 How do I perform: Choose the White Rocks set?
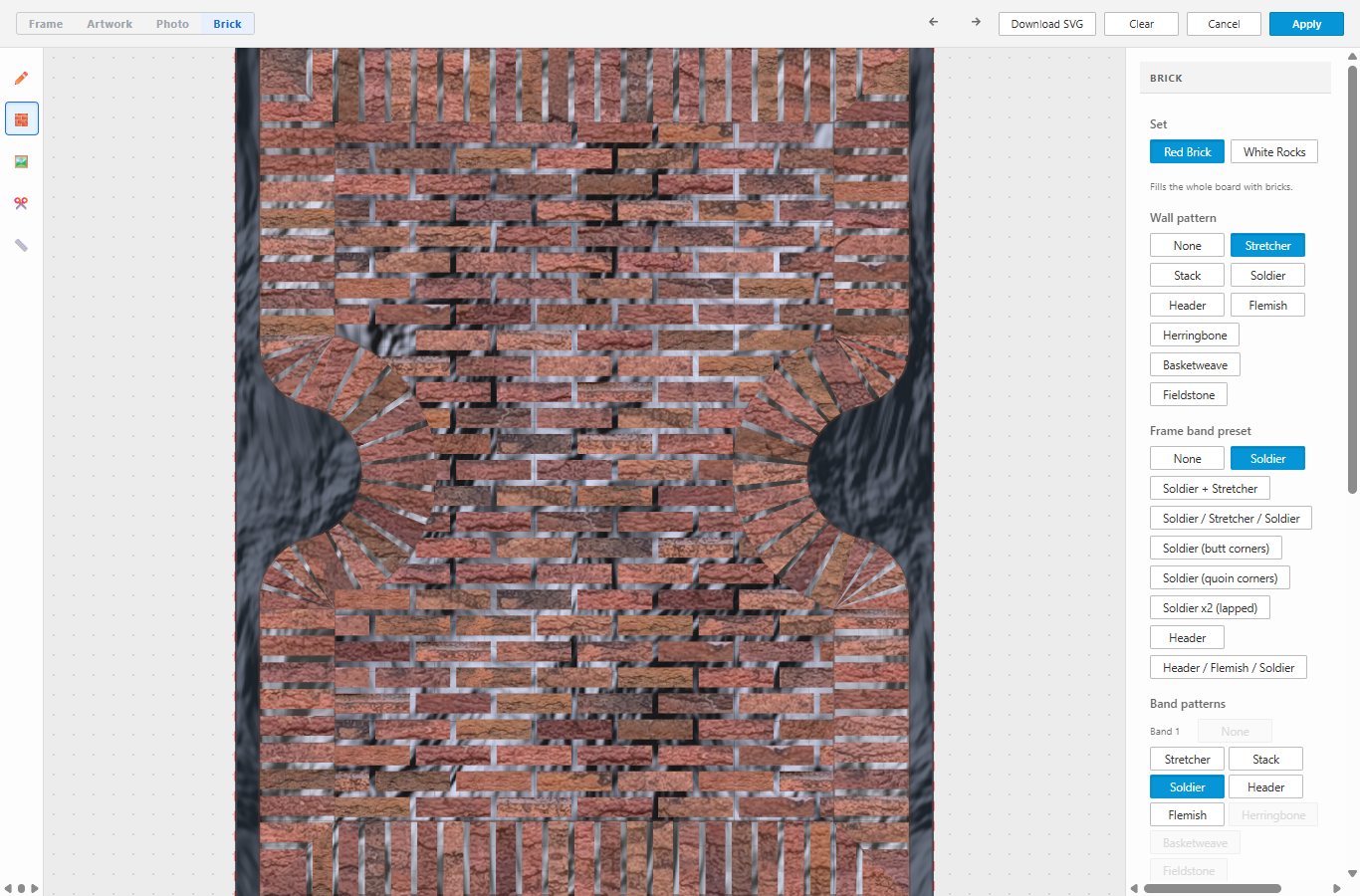tap(1274, 151)
